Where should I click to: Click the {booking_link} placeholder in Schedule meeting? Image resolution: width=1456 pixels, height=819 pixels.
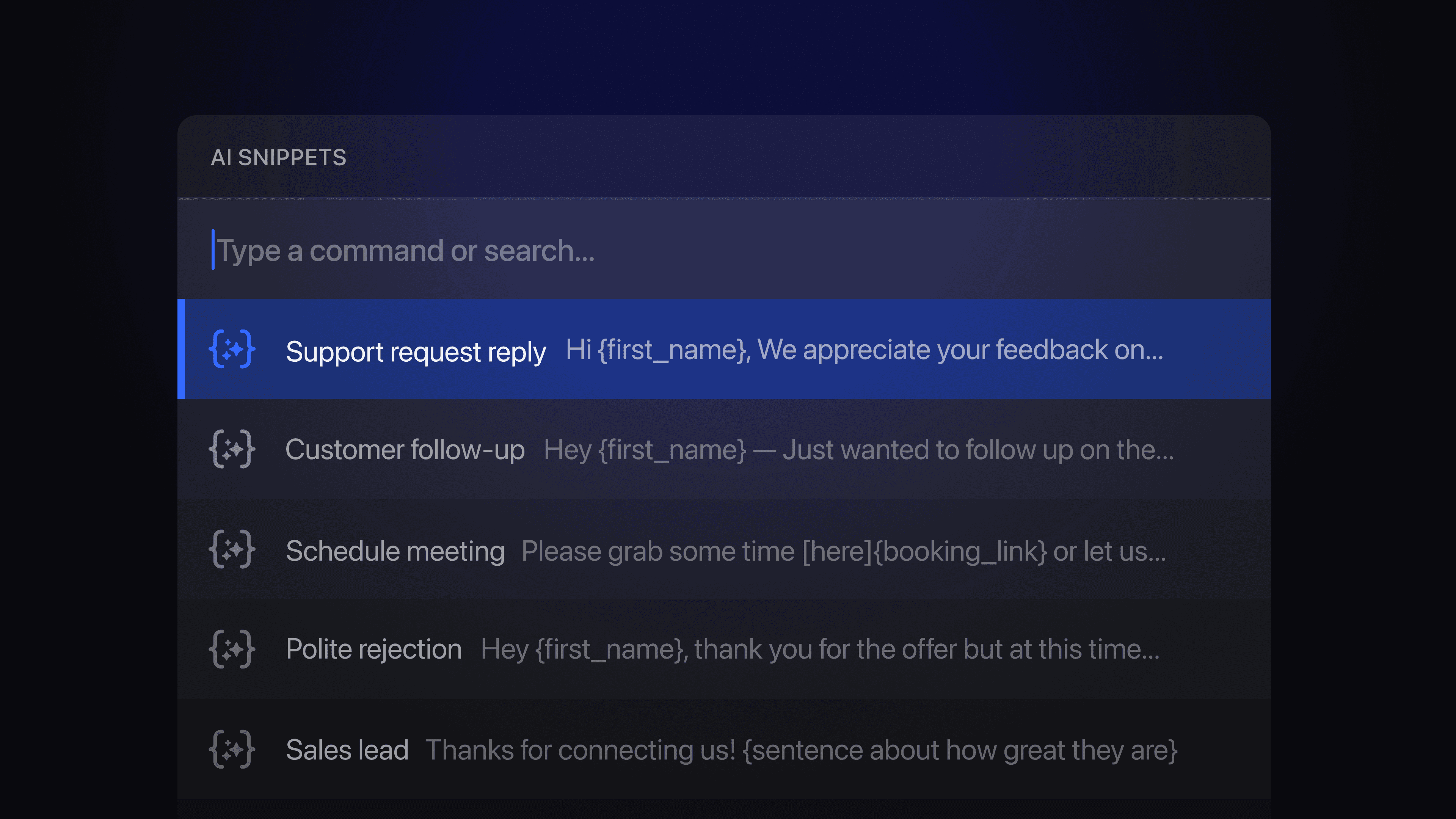click(960, 551)
